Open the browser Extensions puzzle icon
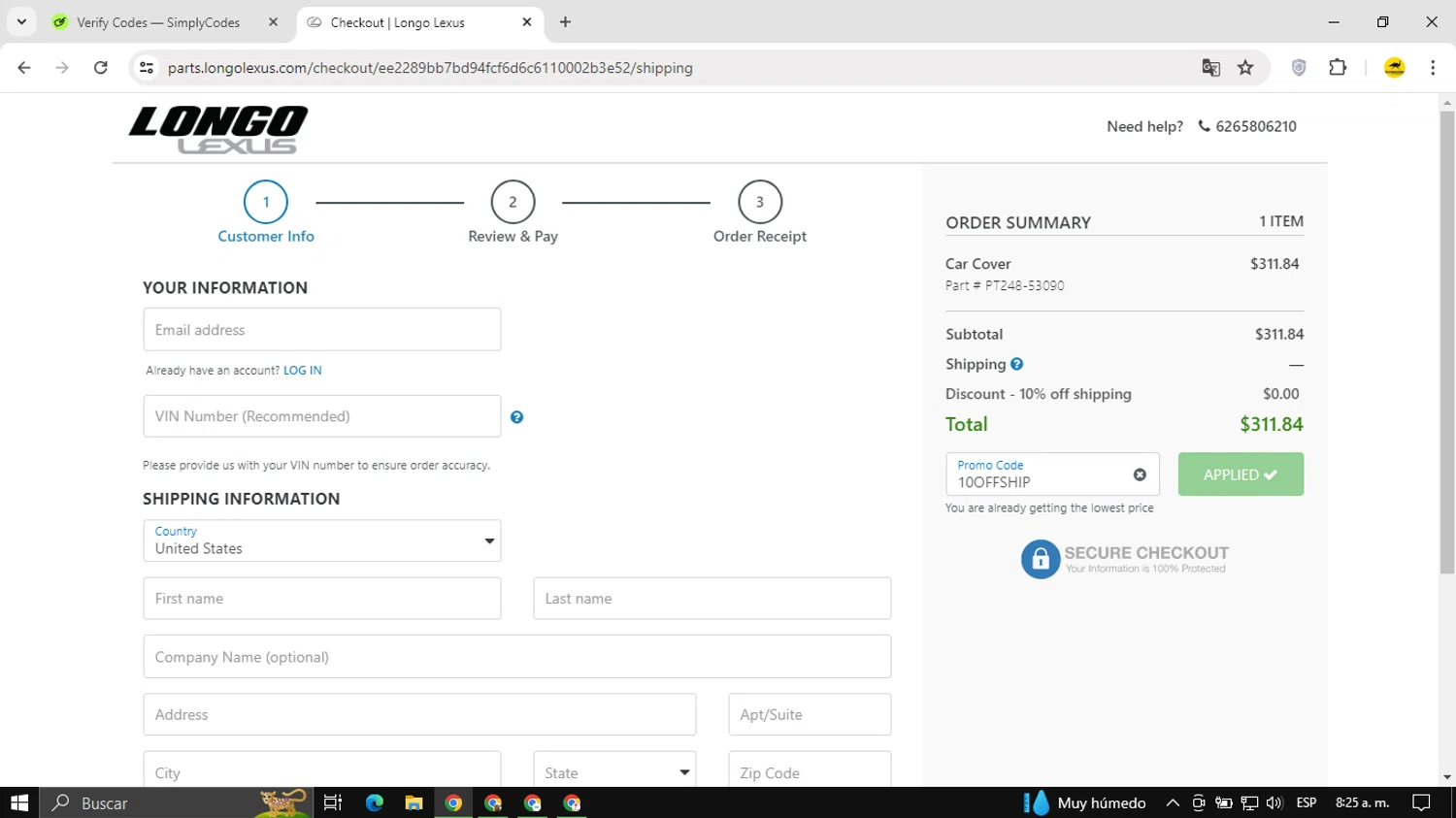This screenshot has width=1456, height=818. pyautogui.click(x=1338, y=68)
